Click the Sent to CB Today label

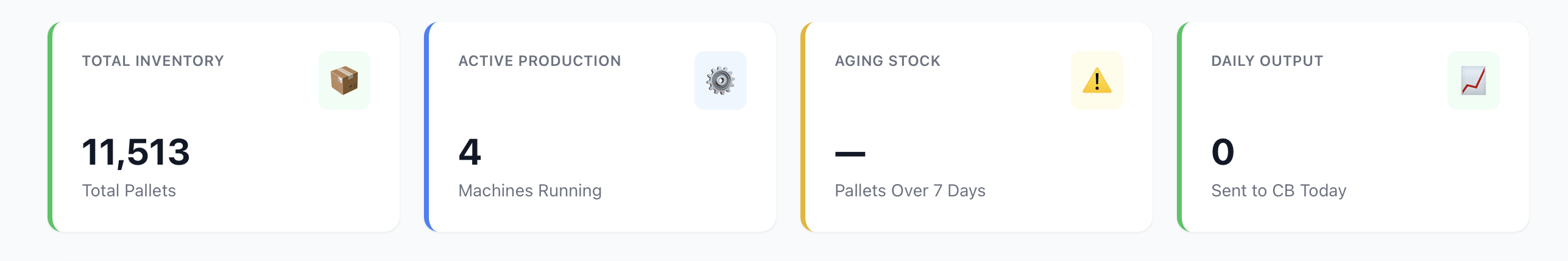(x=1279, y=191)
